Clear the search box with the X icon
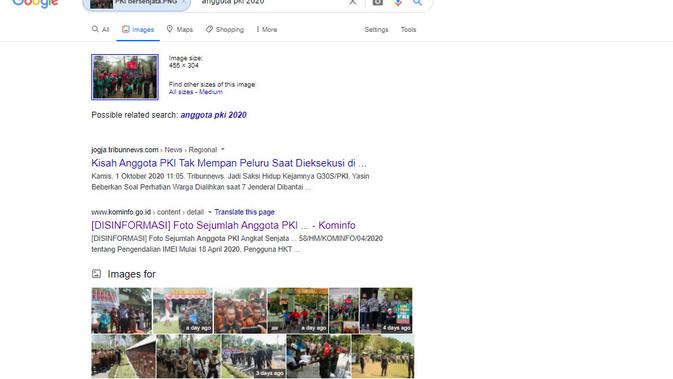 pos(352,3)
